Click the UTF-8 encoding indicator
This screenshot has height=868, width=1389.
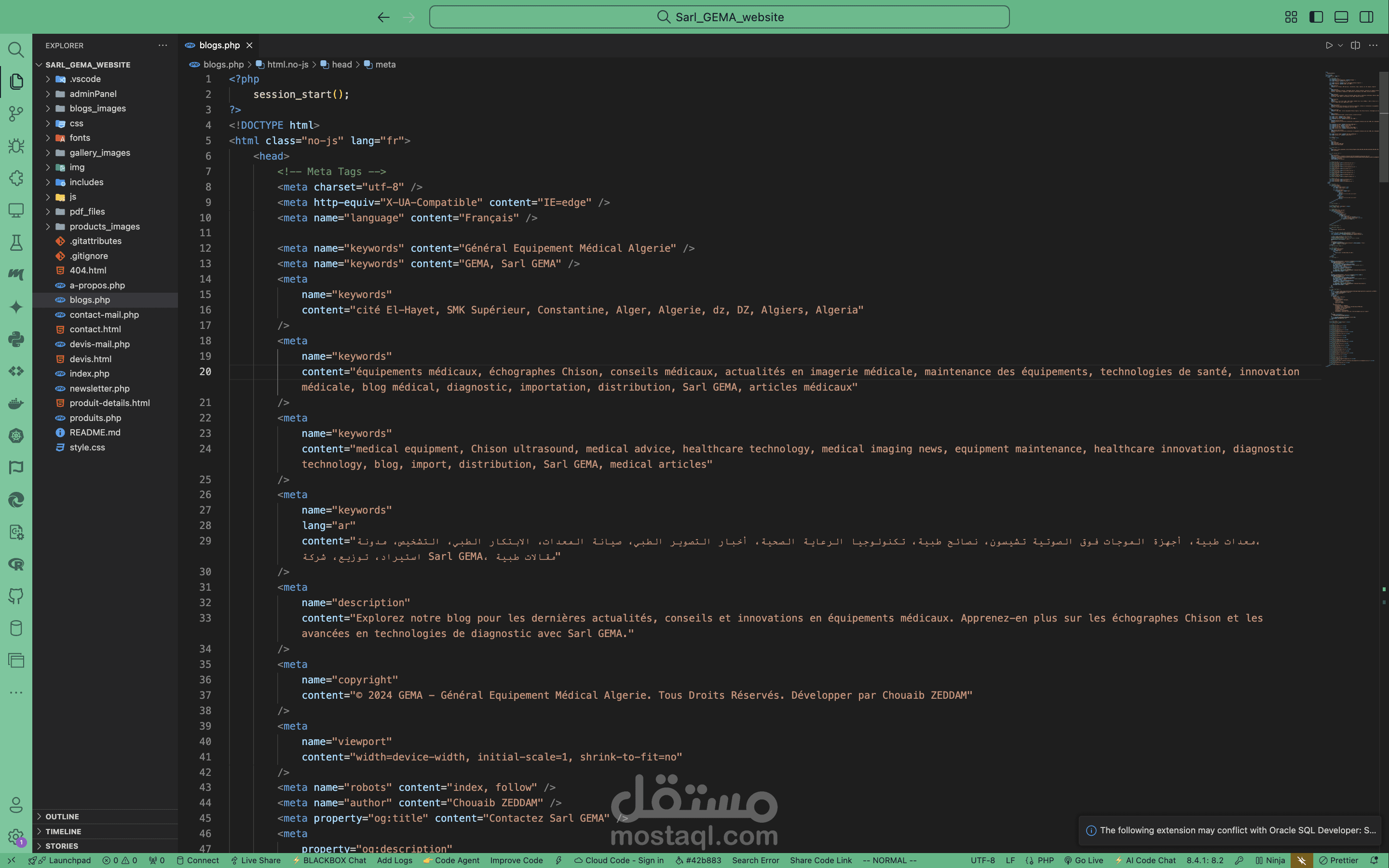tap(982, 860)
